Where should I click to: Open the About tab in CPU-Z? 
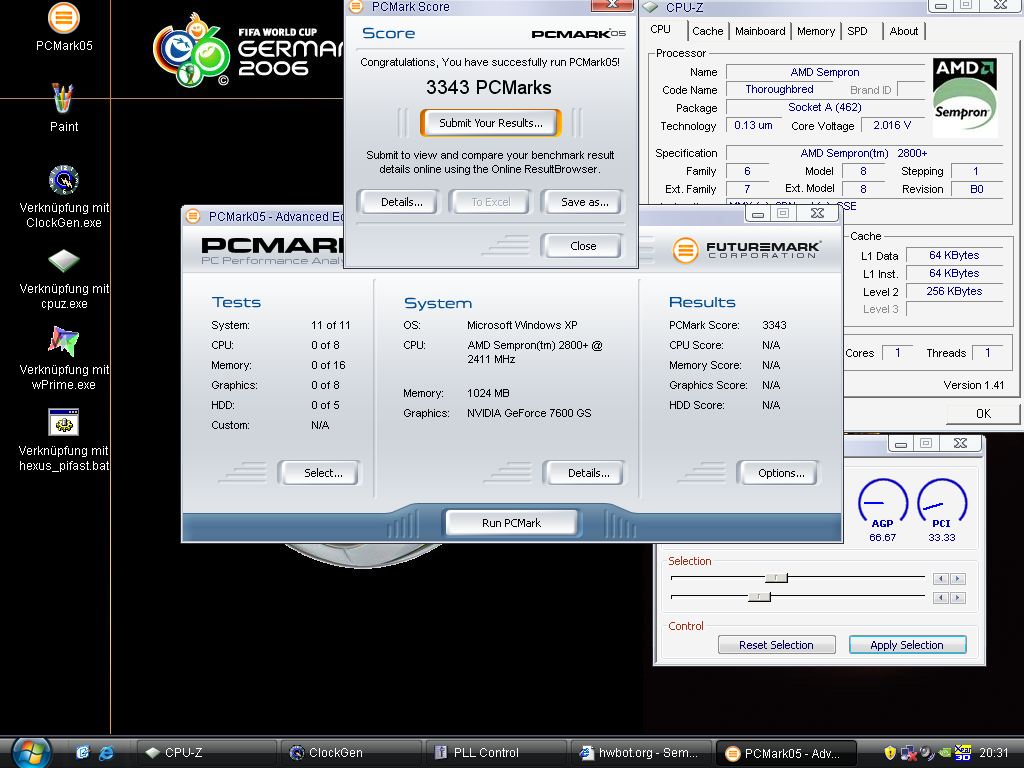point(904,31)
